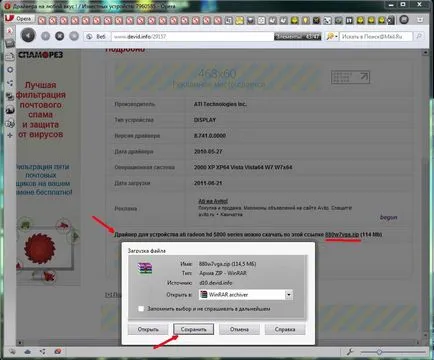Image resolution: width=434 pixels, height=360 pixels.
Task: Stop loading with the X navigation button
Action: point(60,36)
